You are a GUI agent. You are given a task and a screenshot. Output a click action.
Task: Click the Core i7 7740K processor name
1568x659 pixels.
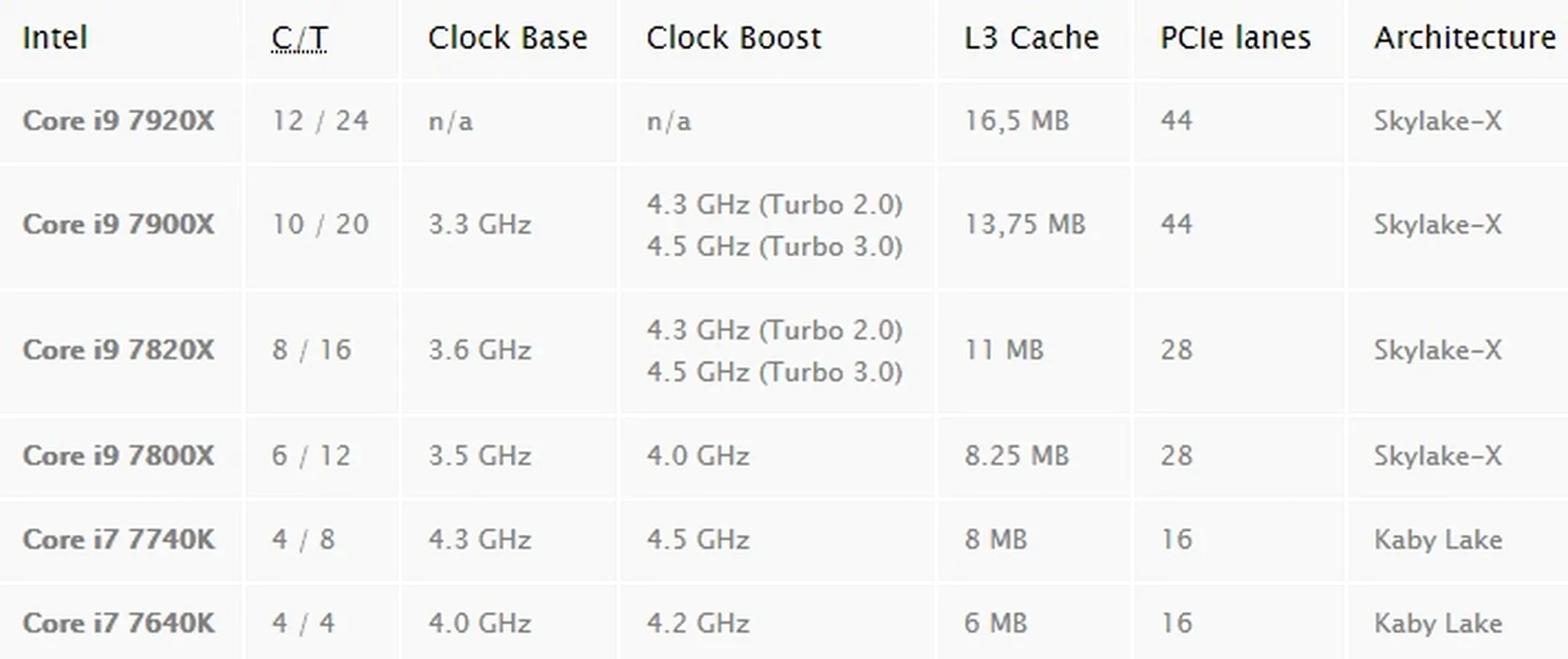[119, 539]
